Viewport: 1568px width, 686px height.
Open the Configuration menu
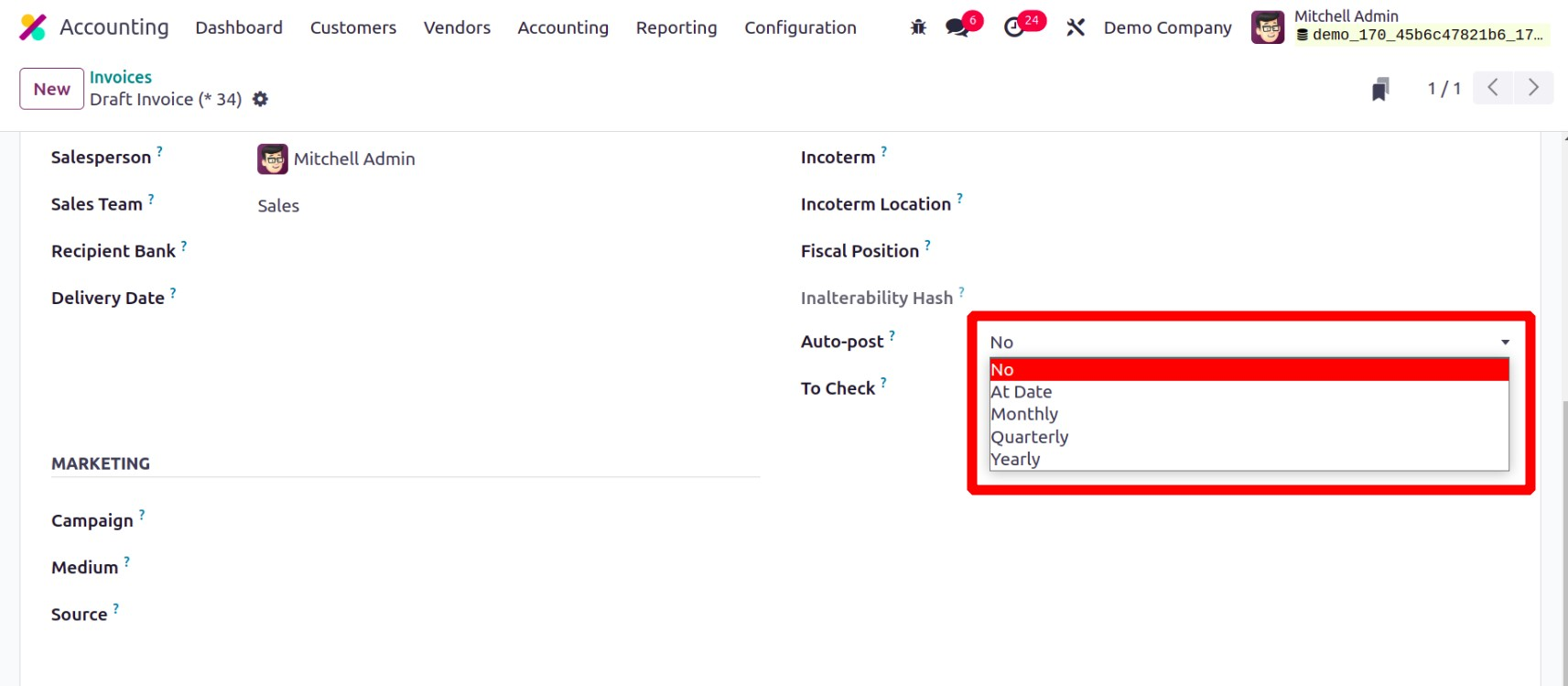click(800, 27)
